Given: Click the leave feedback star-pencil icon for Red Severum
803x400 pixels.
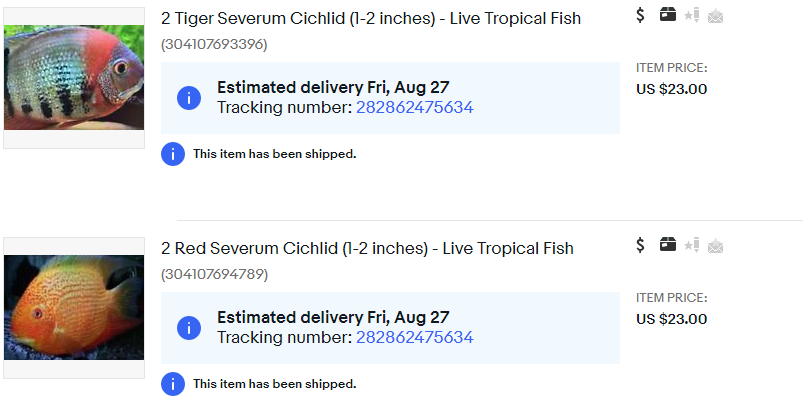Looking at the screenshot, I should (692, 245).
